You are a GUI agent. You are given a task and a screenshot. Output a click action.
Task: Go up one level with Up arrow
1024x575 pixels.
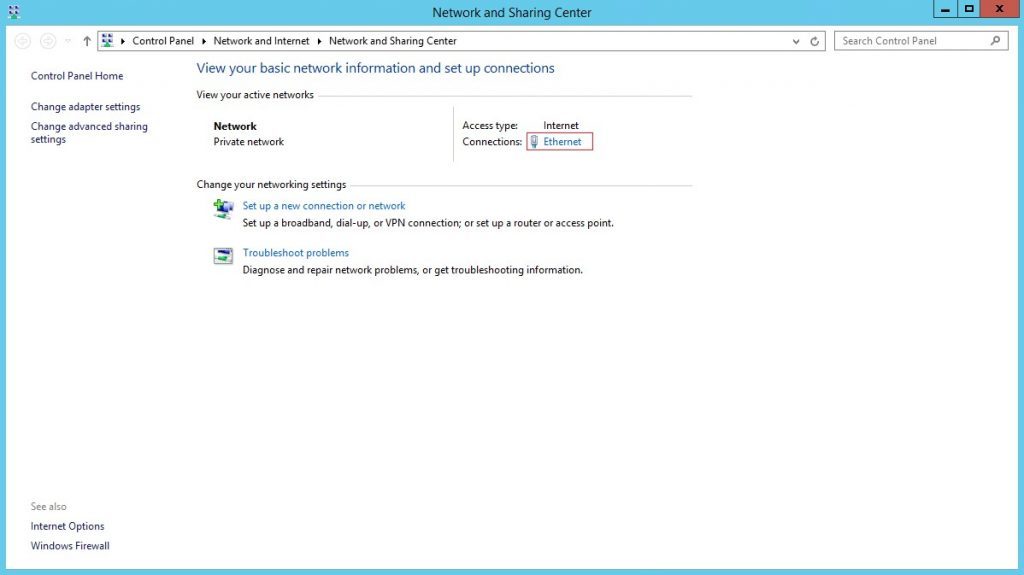tap(86, 41)
